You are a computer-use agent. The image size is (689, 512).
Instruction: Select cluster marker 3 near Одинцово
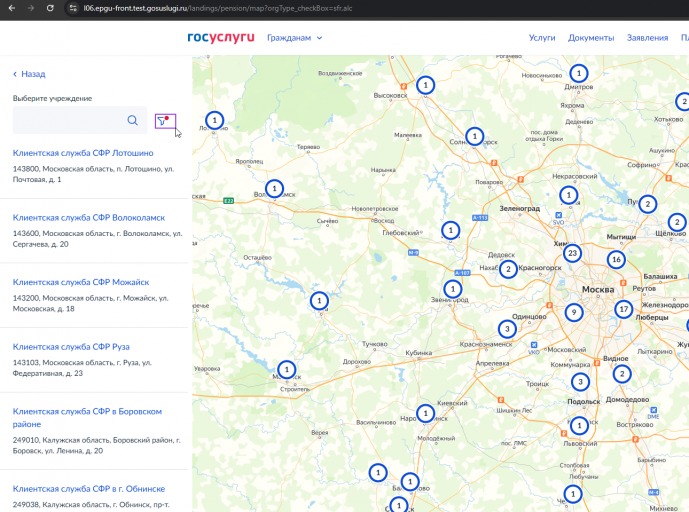point(507,329)
